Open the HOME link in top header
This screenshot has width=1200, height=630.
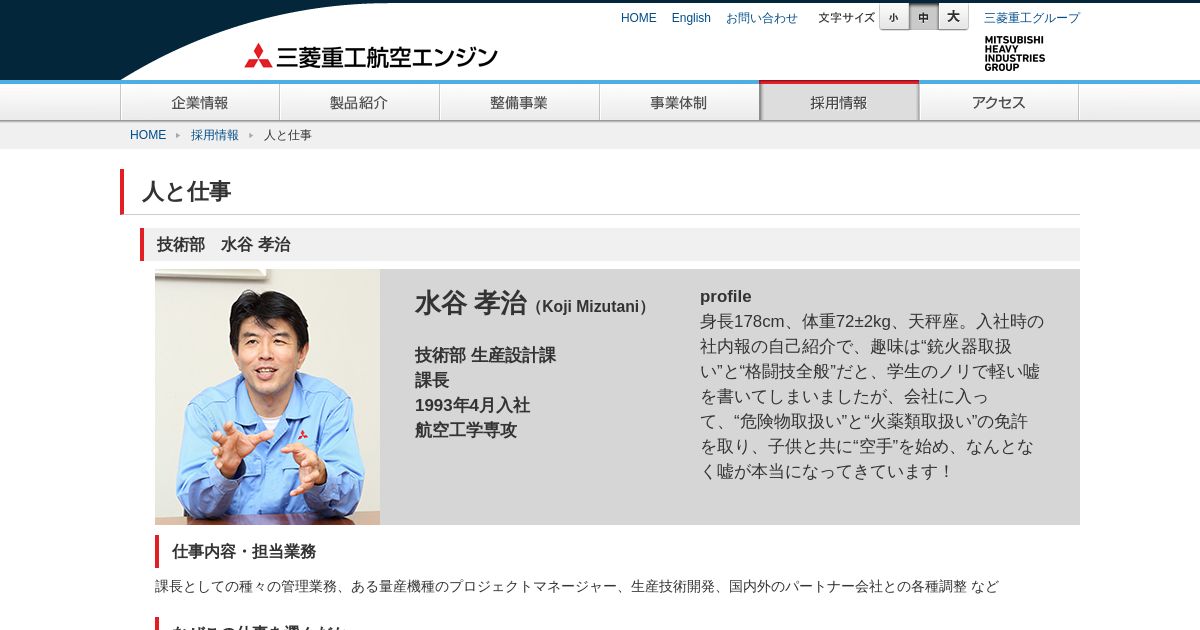click(x=639, y=18)
